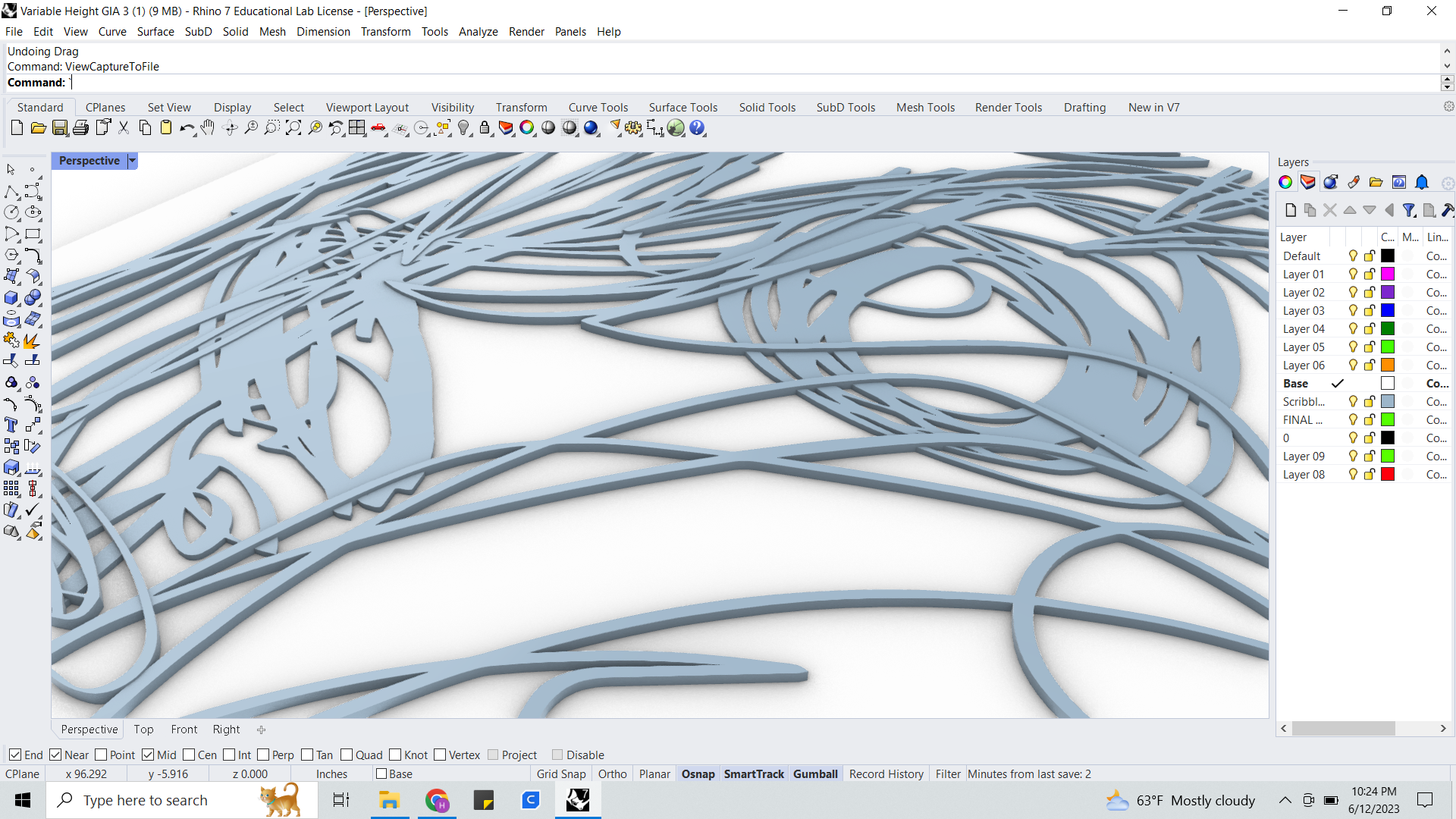This screenshot has width=1456, height=819.
Task: Undo the last action with the Undo arrow
Action: point(186,127)
